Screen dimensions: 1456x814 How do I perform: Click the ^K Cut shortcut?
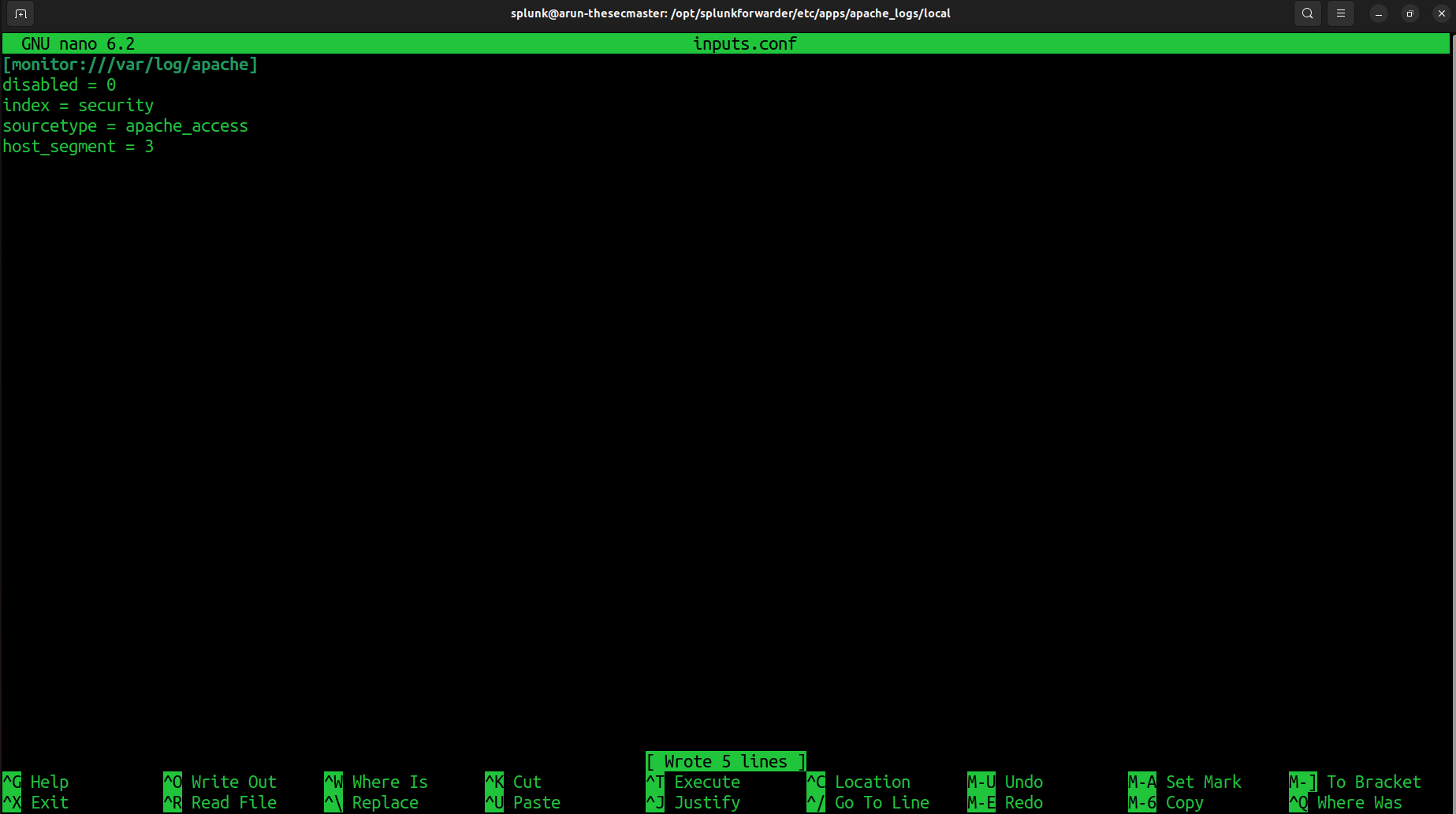513,782
